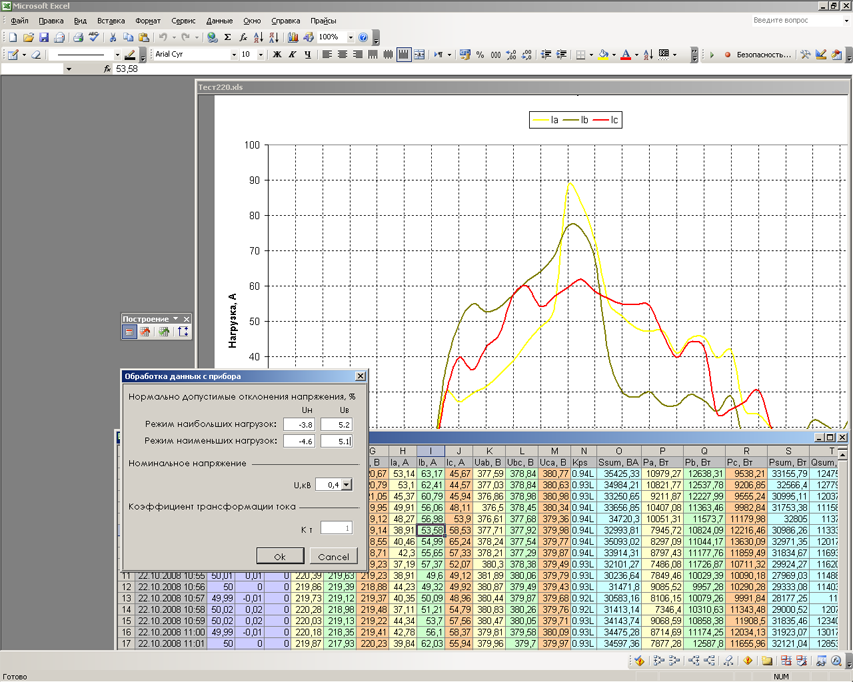853x682 pixels.
Task: Click the Save icon in the toolbar
Action: click(44, 37)
